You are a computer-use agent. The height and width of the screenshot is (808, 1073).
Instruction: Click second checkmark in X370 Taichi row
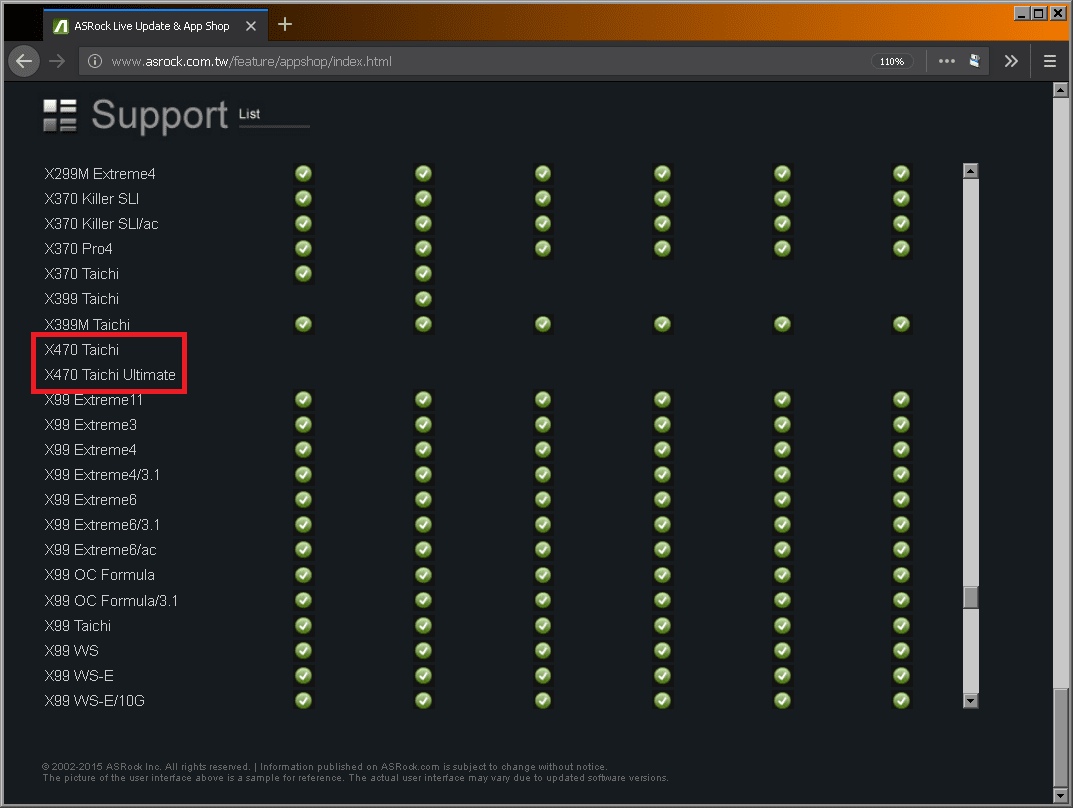pyautogui.click(x=424, y=274)
